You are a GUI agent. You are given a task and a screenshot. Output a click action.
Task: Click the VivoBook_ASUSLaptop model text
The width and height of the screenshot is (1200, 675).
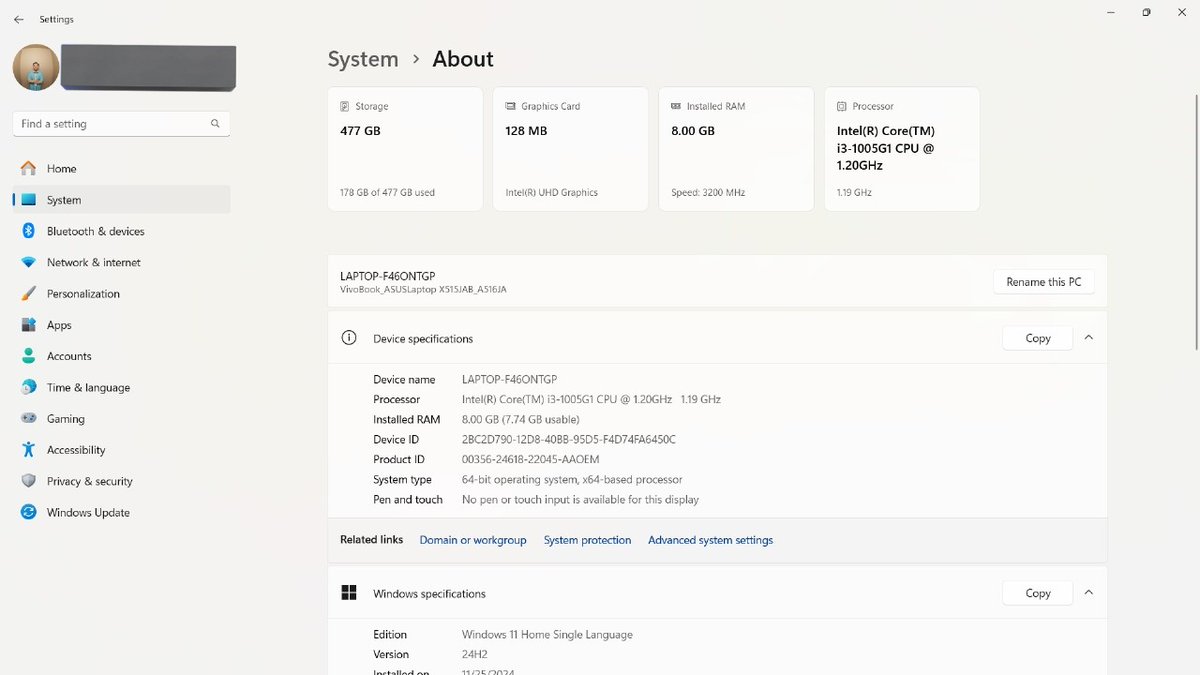coord(423,289)
